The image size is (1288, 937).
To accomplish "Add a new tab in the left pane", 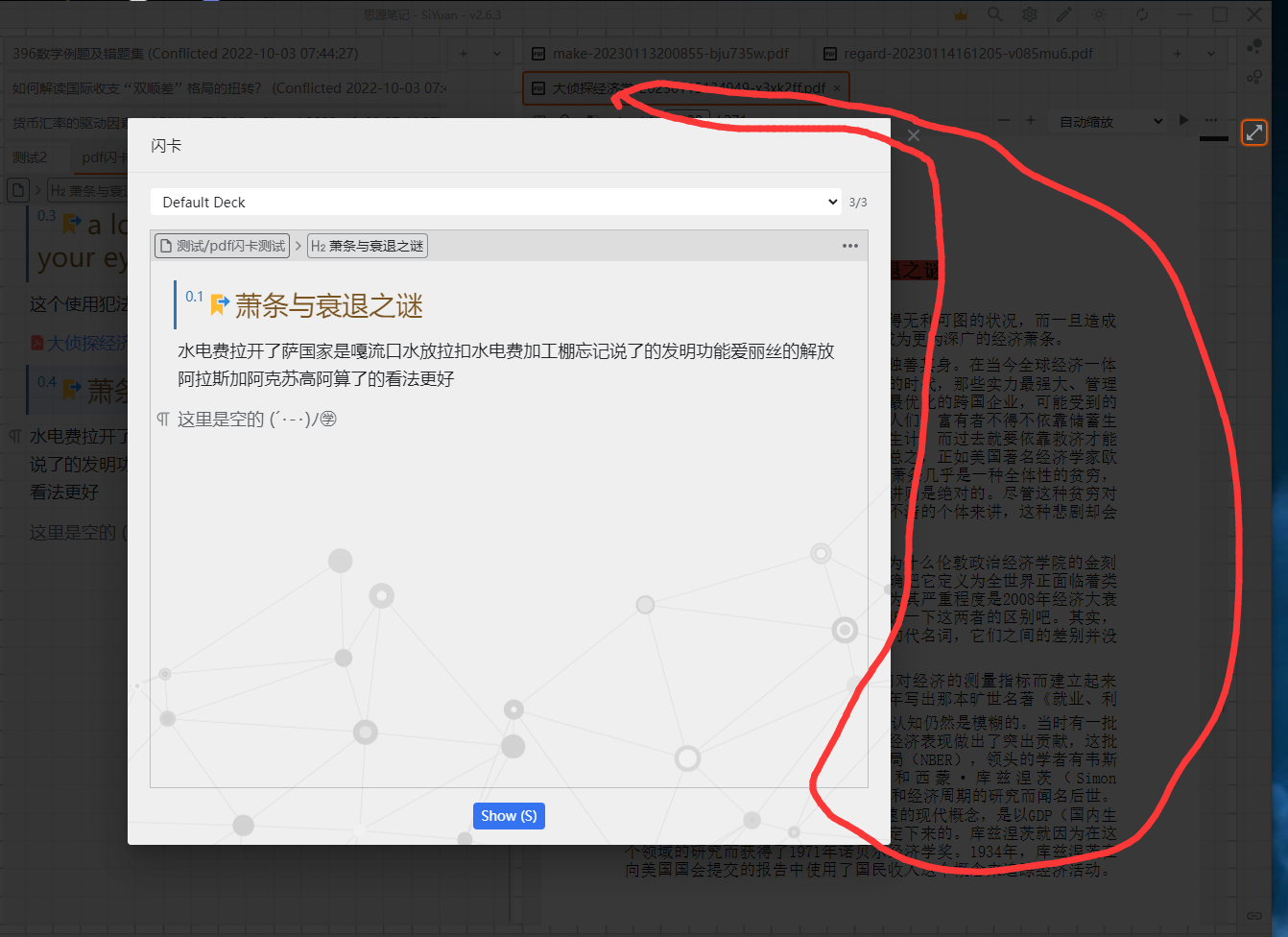I will click(464, 54).
